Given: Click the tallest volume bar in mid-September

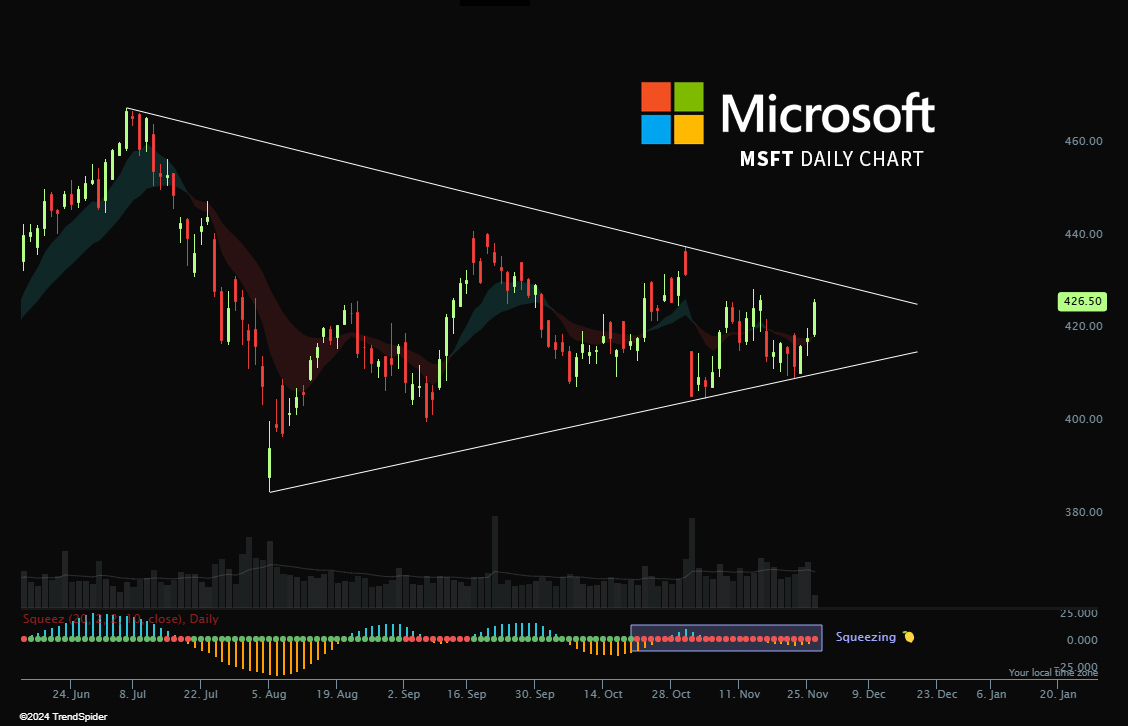Looking at the screenshot, I should [x=495, y=561].
